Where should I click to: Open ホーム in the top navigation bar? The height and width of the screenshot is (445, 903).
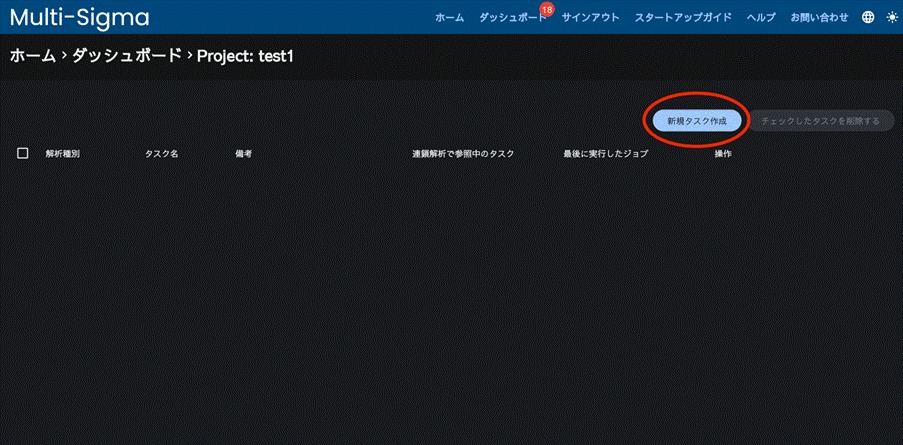[x=449, y=18]
